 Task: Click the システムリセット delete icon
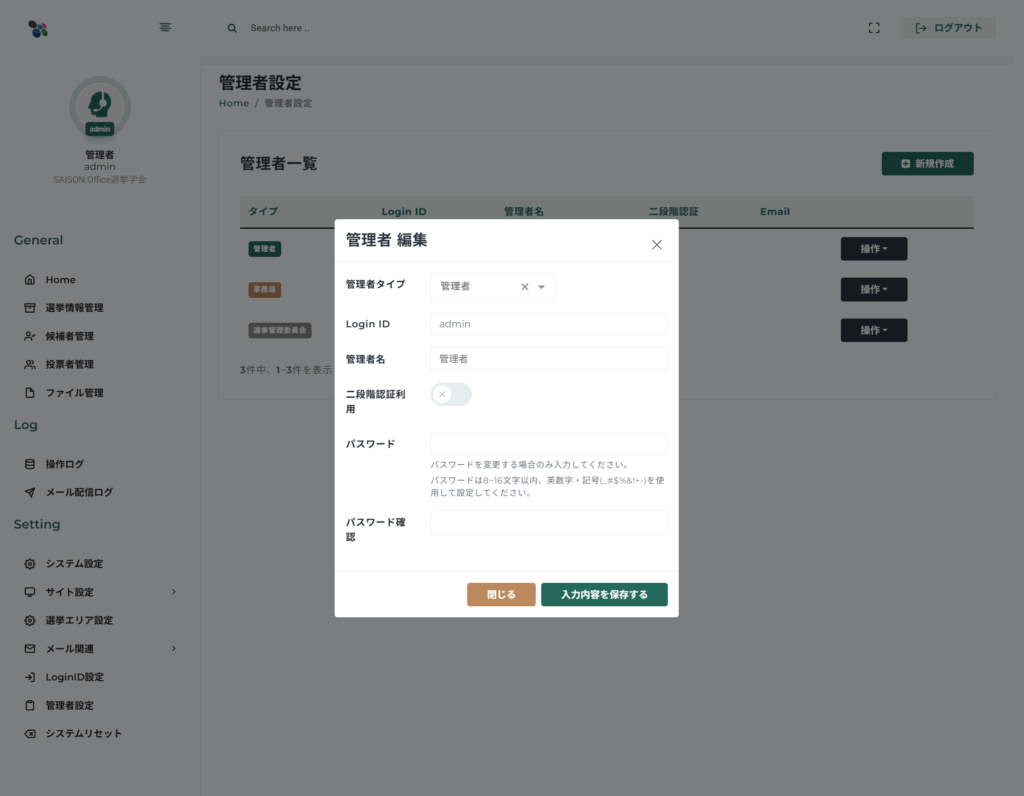pos(30,734)
